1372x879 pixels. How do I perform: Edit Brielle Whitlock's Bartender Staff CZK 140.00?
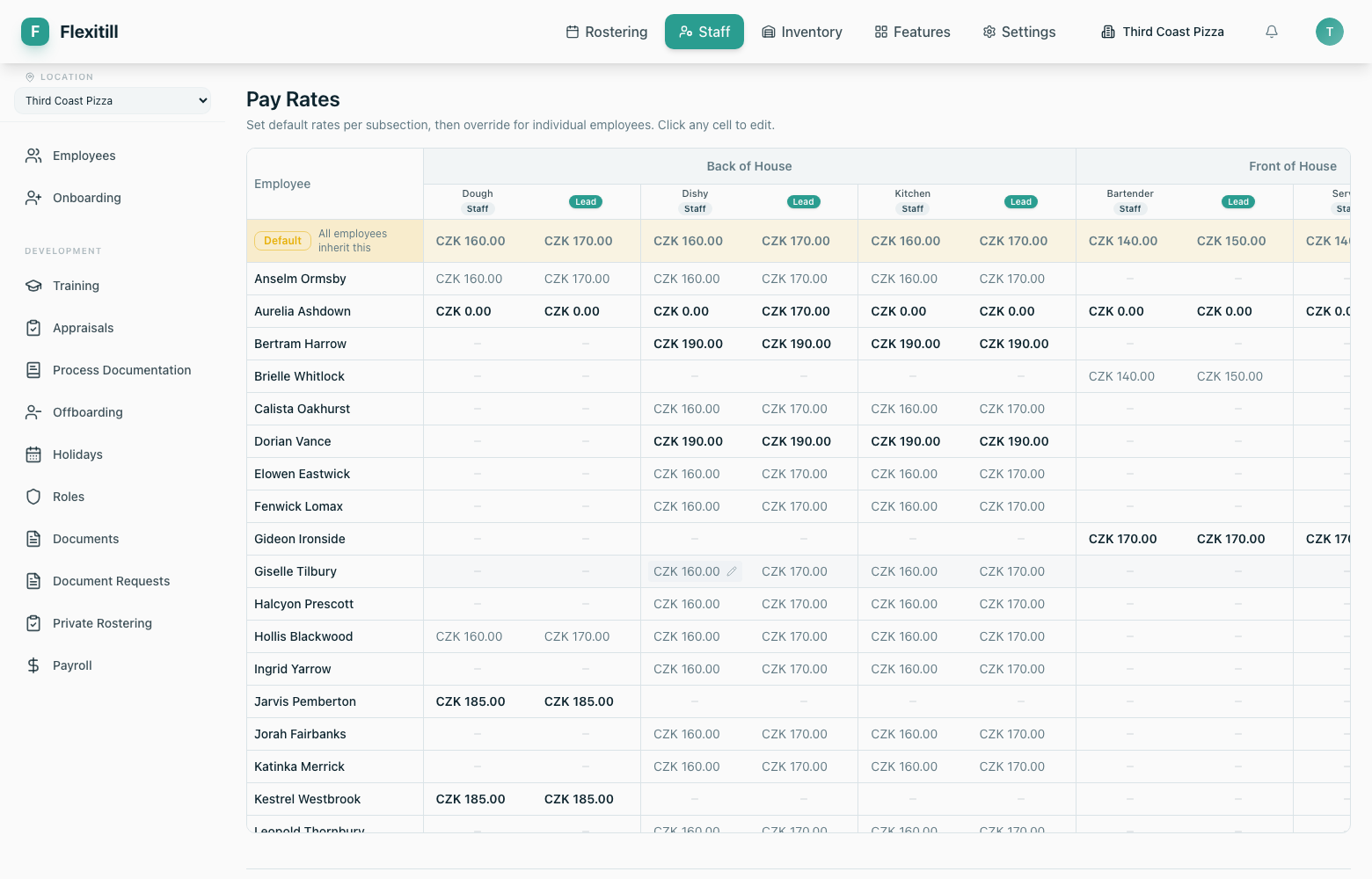(x=1121, y=376)
